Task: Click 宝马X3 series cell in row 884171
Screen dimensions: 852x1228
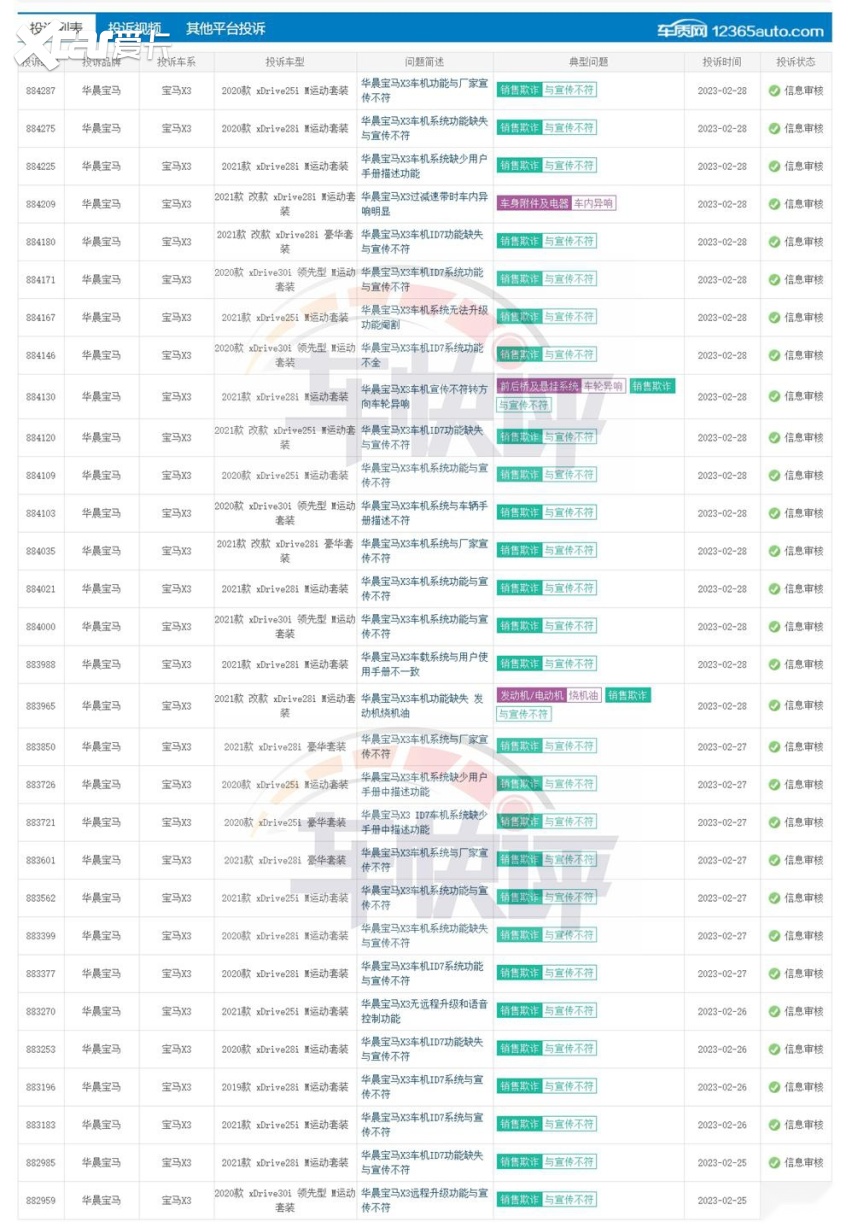Action: 177,280
